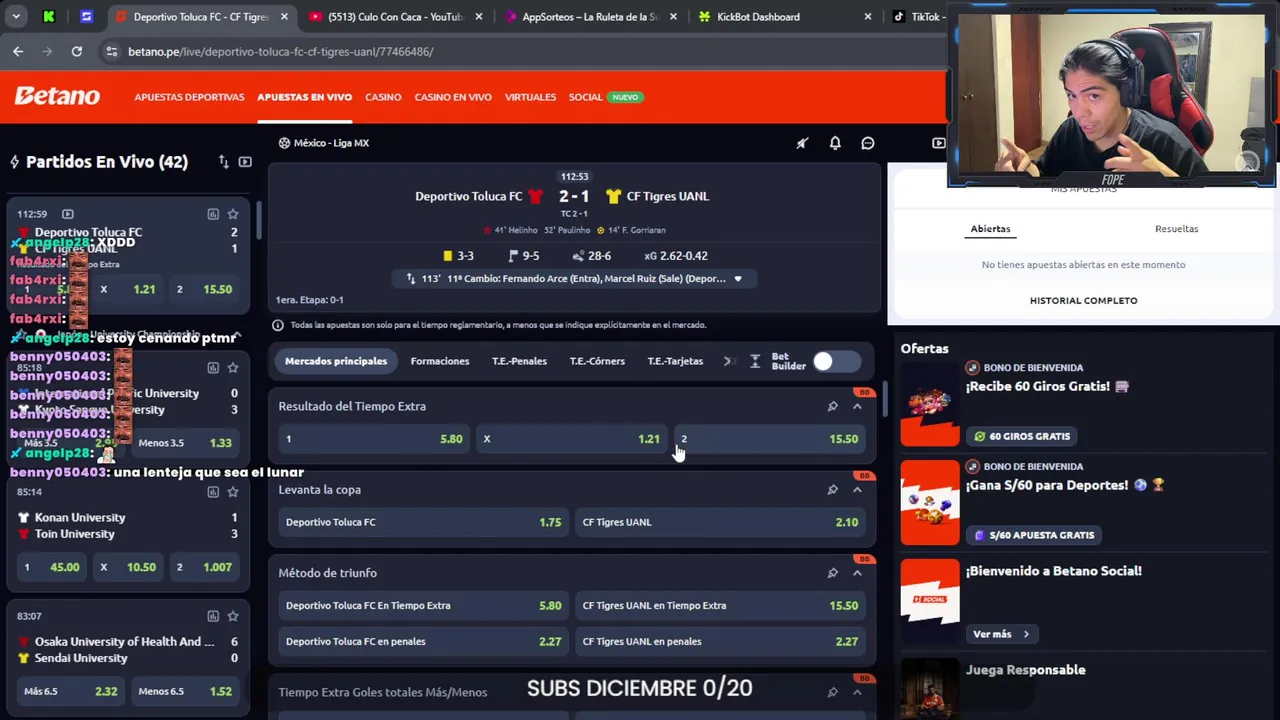1280x720 pixels.
Task: Open Virtuales menu item
Action: pos(530,97)
